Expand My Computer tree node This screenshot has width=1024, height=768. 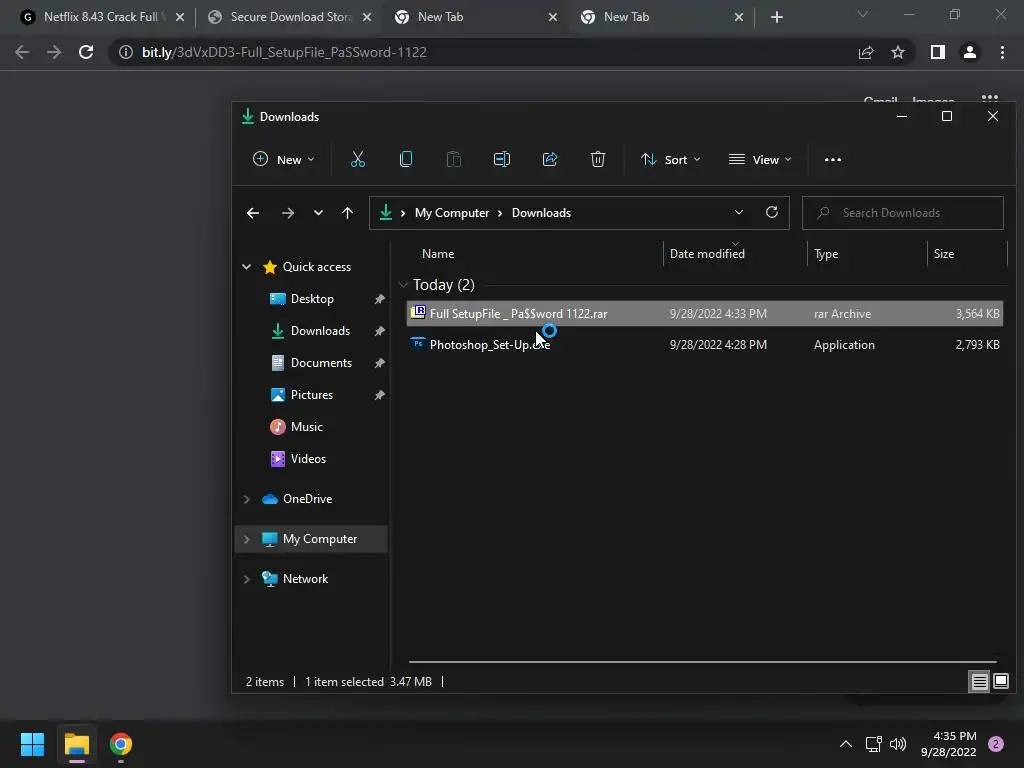point(247,539)
